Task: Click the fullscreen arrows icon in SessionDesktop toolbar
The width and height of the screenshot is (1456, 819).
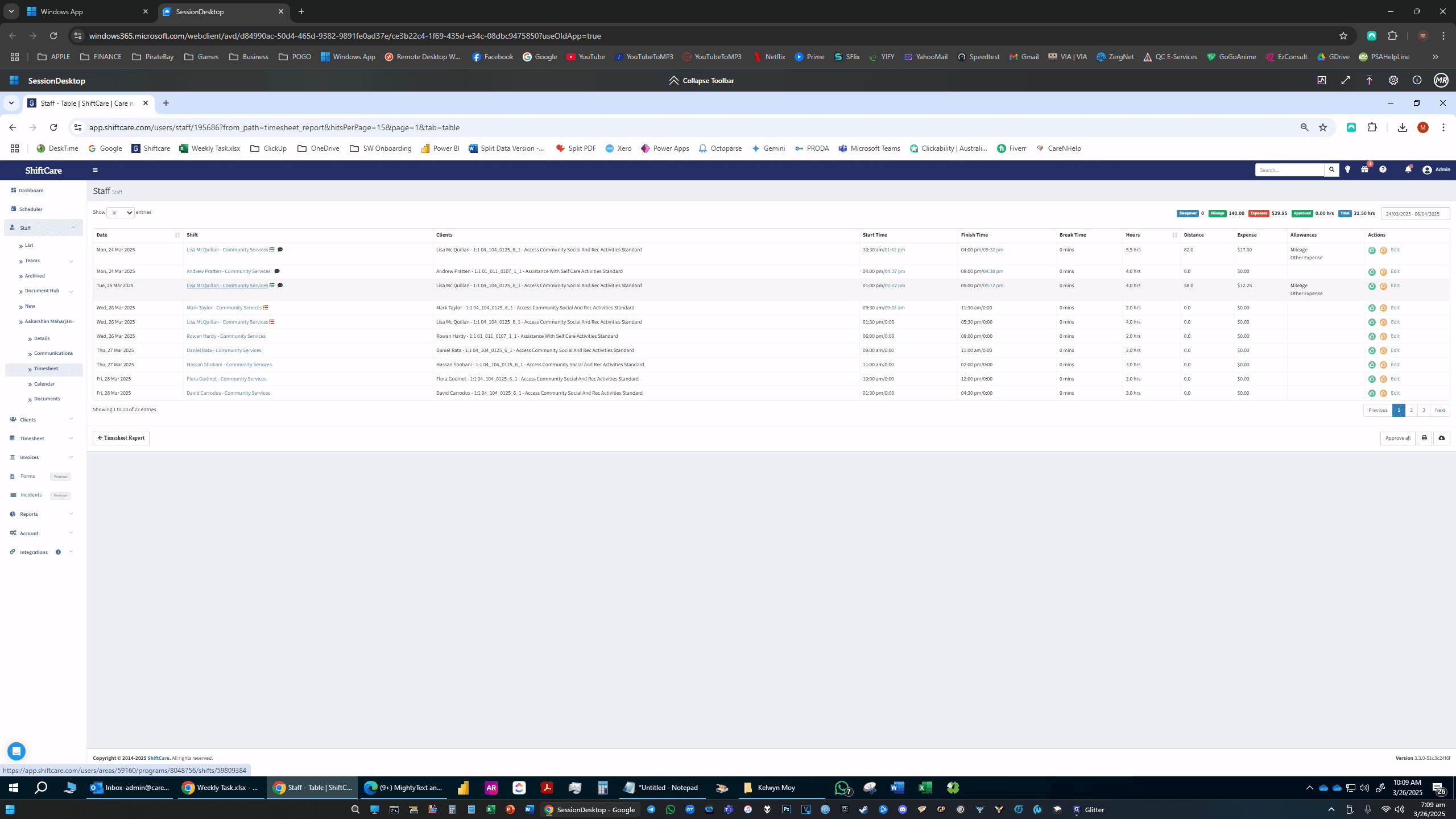Action: tap(1345, 80)
